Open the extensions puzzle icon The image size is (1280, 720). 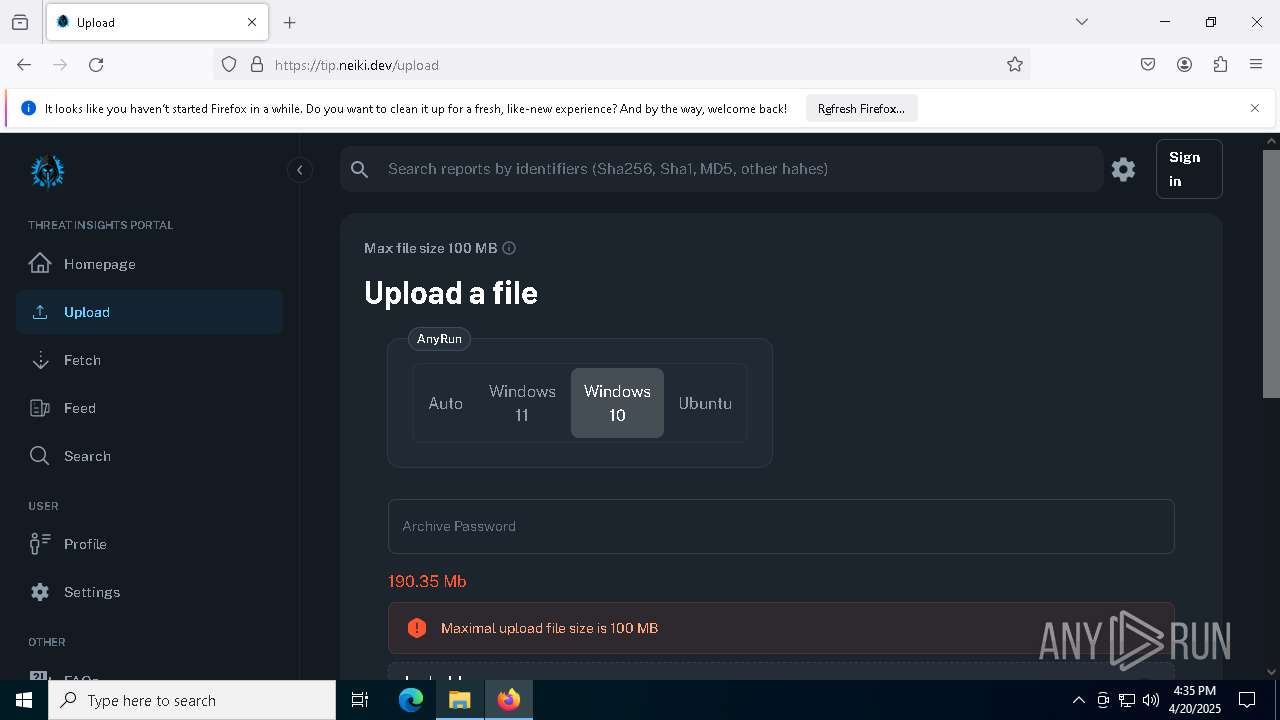pos(1220,64)
